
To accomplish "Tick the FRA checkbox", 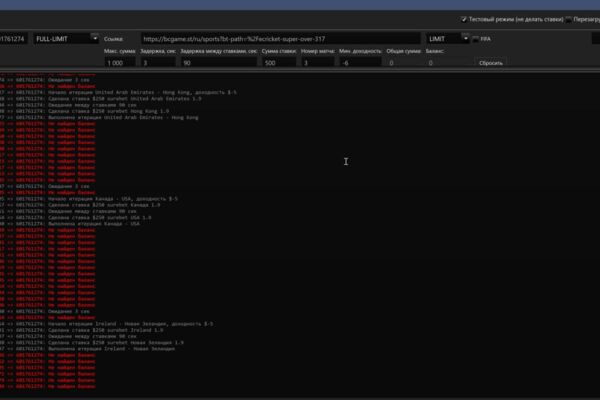I will click(x=475, y=39).
